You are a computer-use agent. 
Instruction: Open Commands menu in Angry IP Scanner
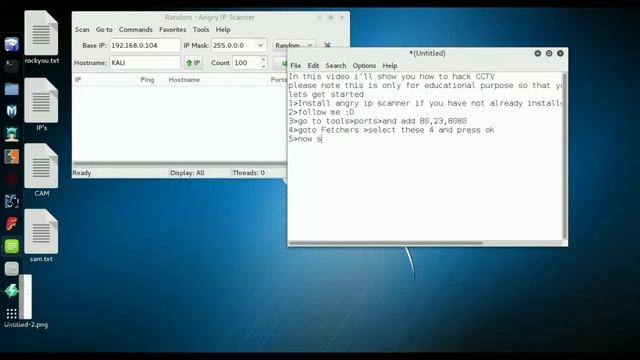click(x=136, y=30)
